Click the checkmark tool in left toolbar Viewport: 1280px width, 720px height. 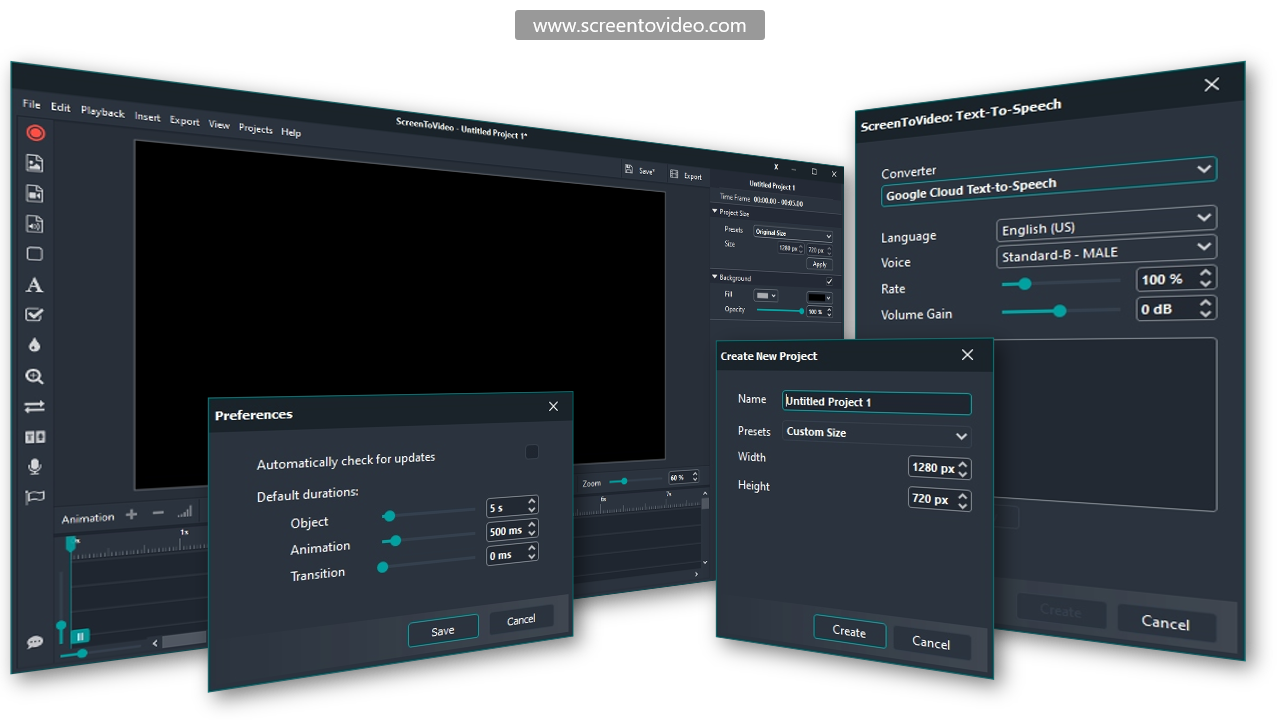point(35,315)
